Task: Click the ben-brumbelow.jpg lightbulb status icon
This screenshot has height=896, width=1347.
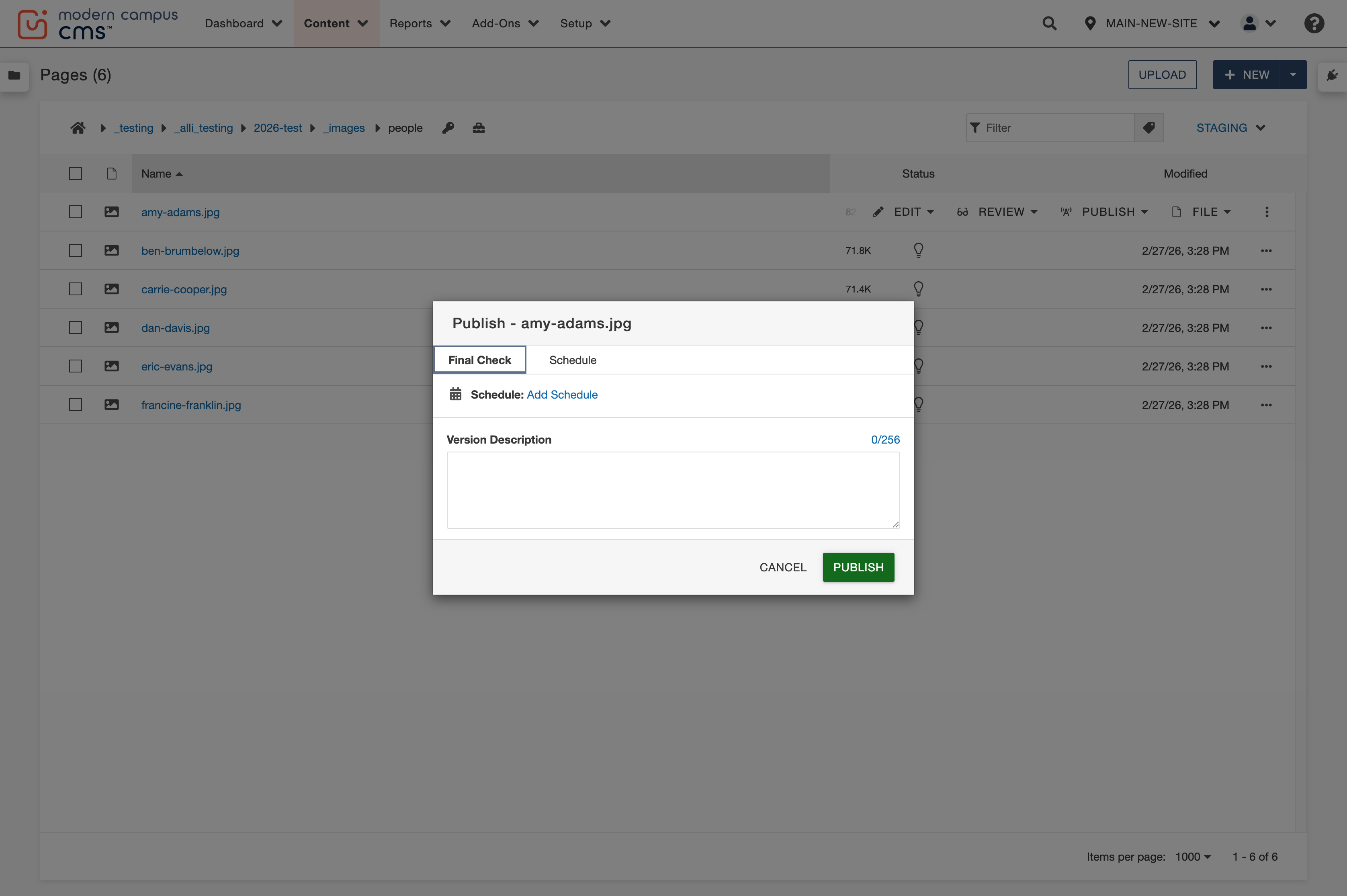Action: 918,250
